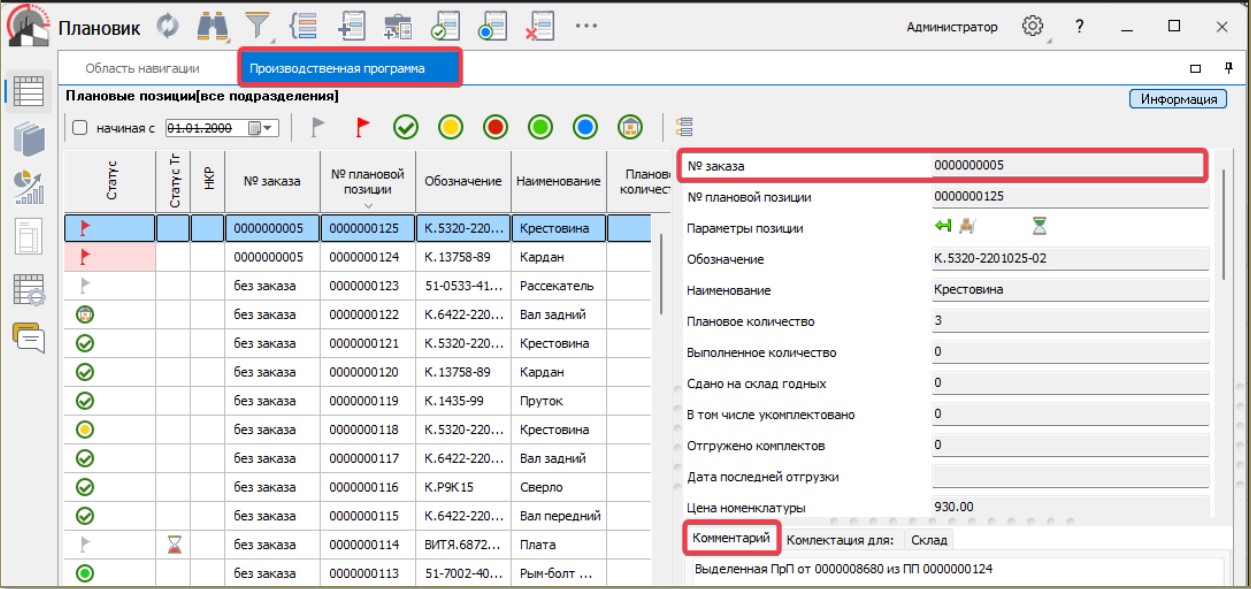Toggle the yellow circle status filter
This screenshot has height=589, width=1251.
[x=451, y=127]
